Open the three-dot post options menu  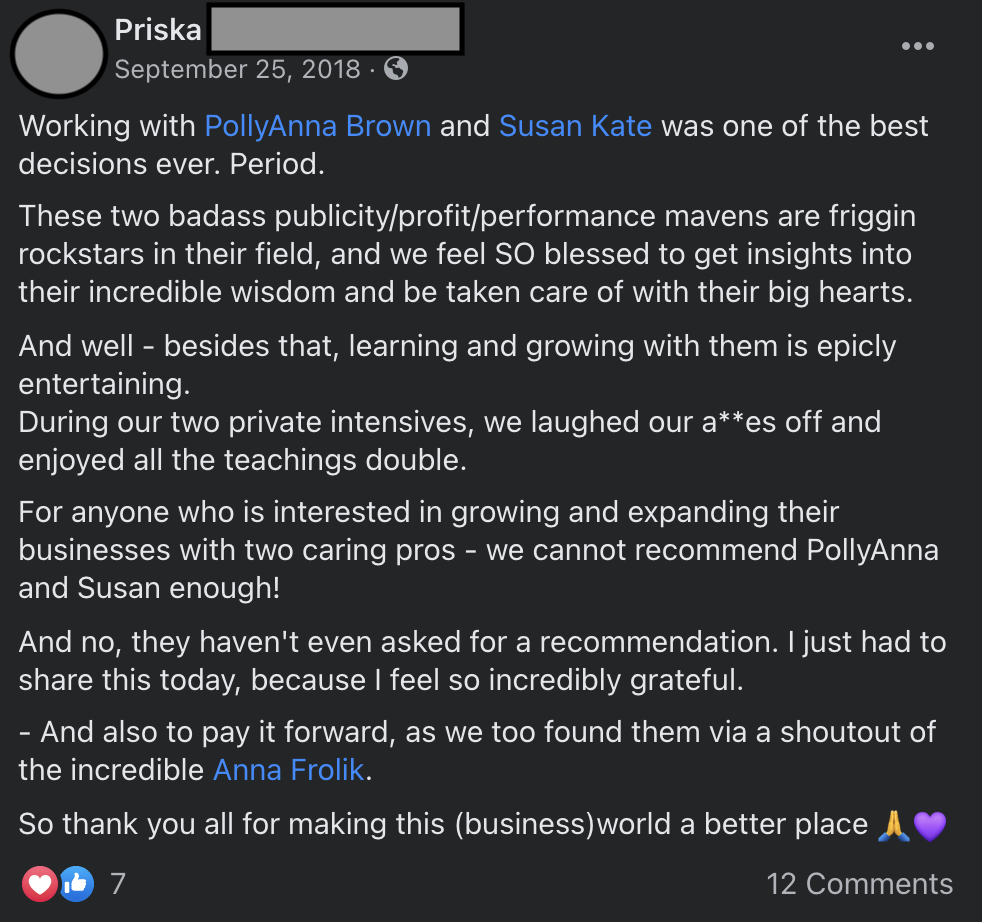point(917,46)
